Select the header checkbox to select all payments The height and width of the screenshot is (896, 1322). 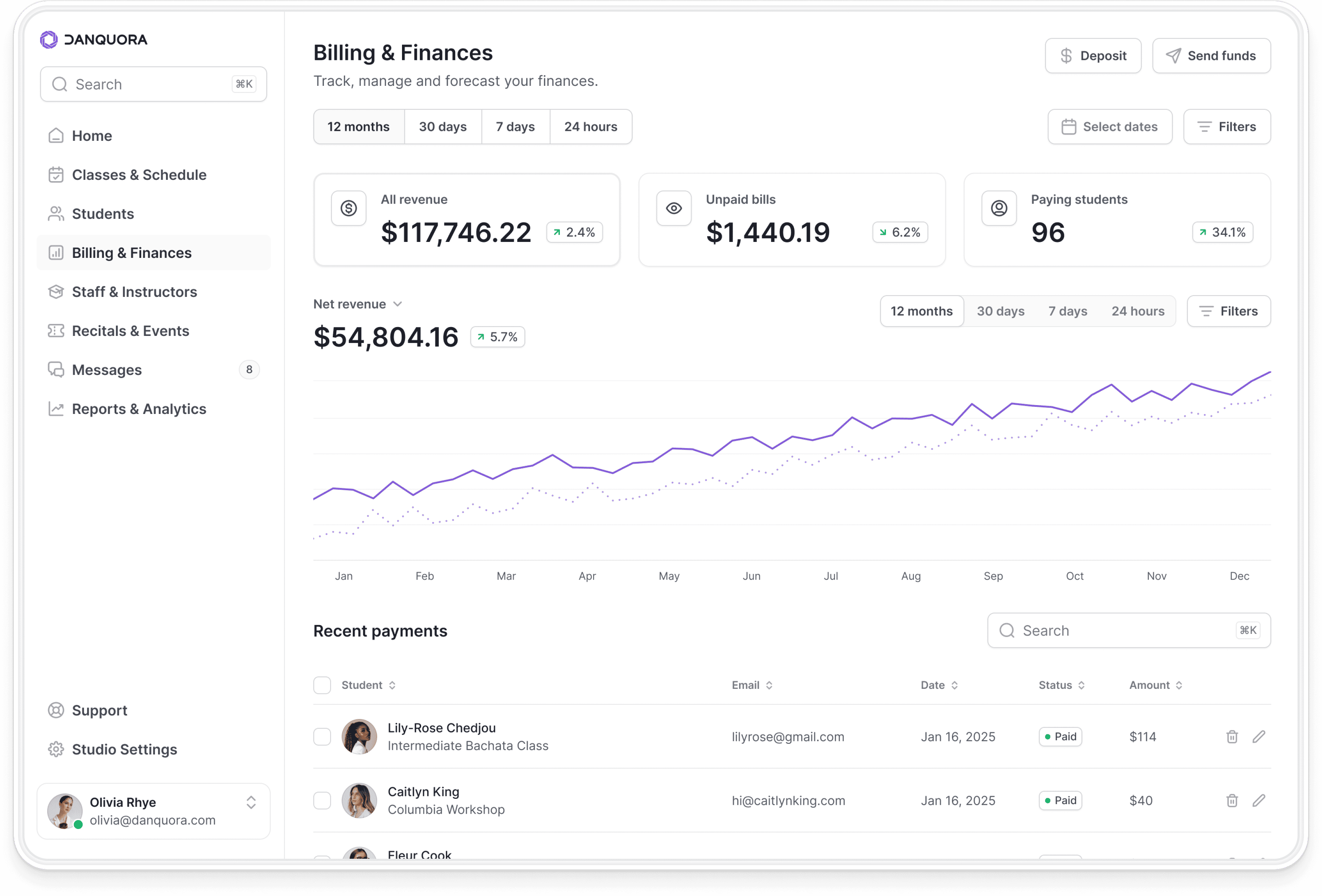[322, 685]
